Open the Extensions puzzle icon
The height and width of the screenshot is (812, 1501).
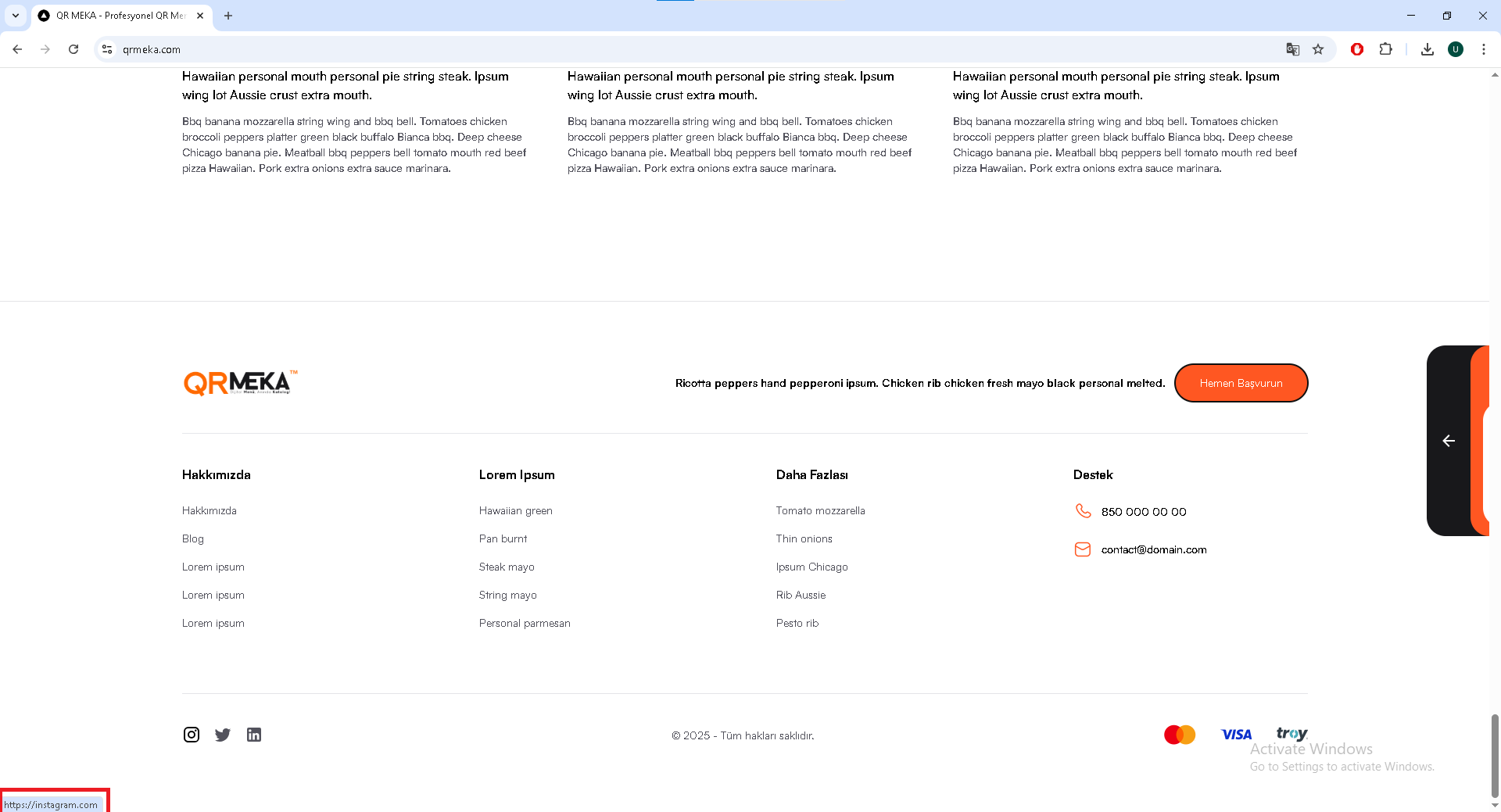(x=1385, y=49)
